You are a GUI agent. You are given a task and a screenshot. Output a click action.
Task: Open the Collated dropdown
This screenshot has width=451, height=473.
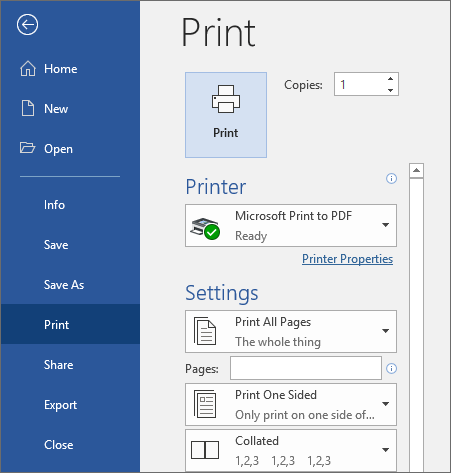(x=291, y=450)
